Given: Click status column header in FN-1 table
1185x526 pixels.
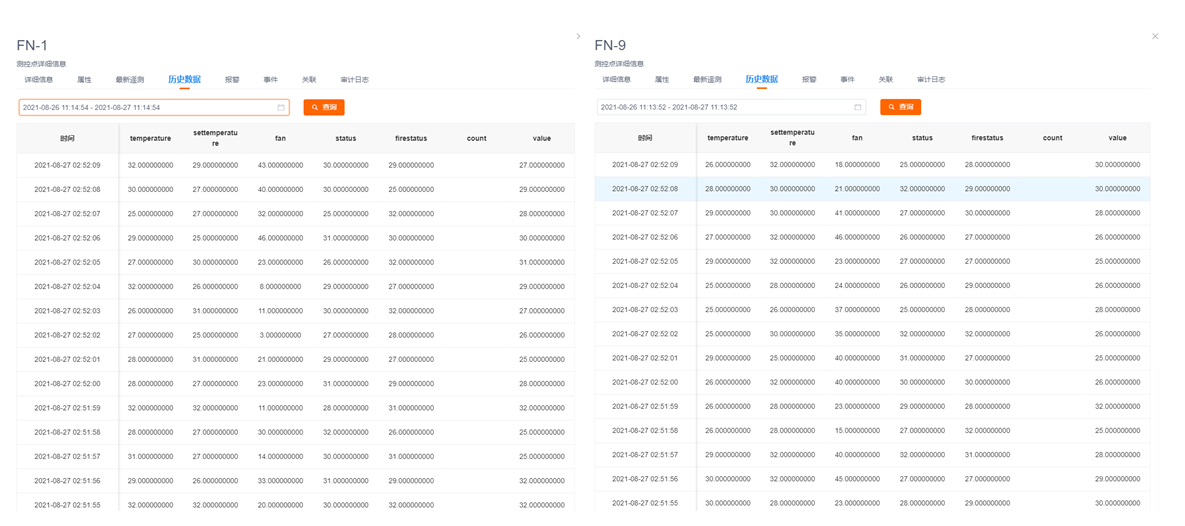Looking at the screenshot, I should click(x=346, y=138).
